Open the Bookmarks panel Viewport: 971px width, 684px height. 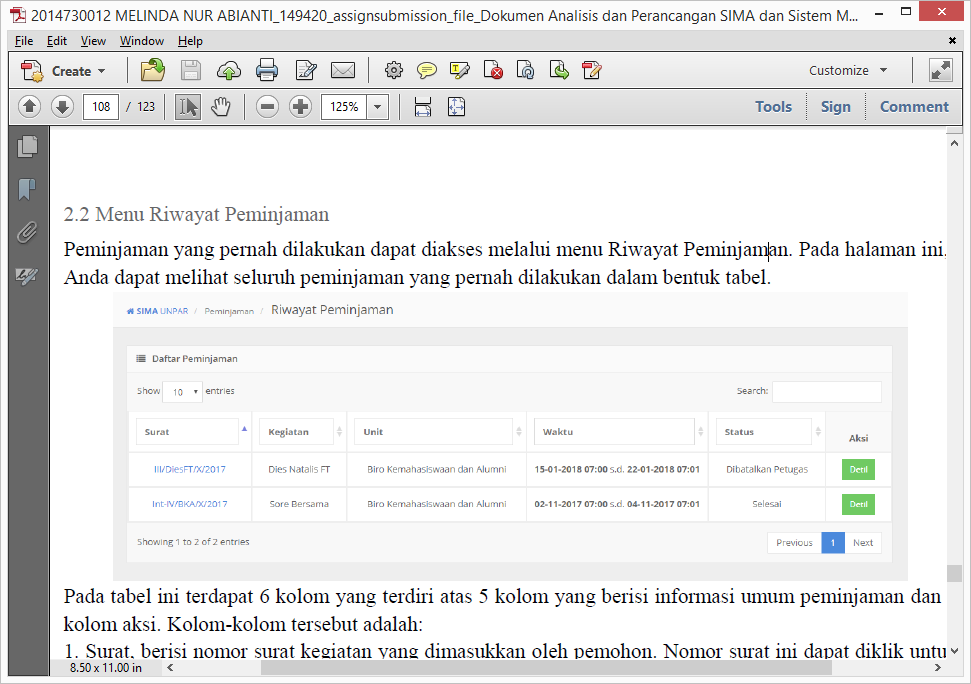pyautogui.click(x=27, y=189)
